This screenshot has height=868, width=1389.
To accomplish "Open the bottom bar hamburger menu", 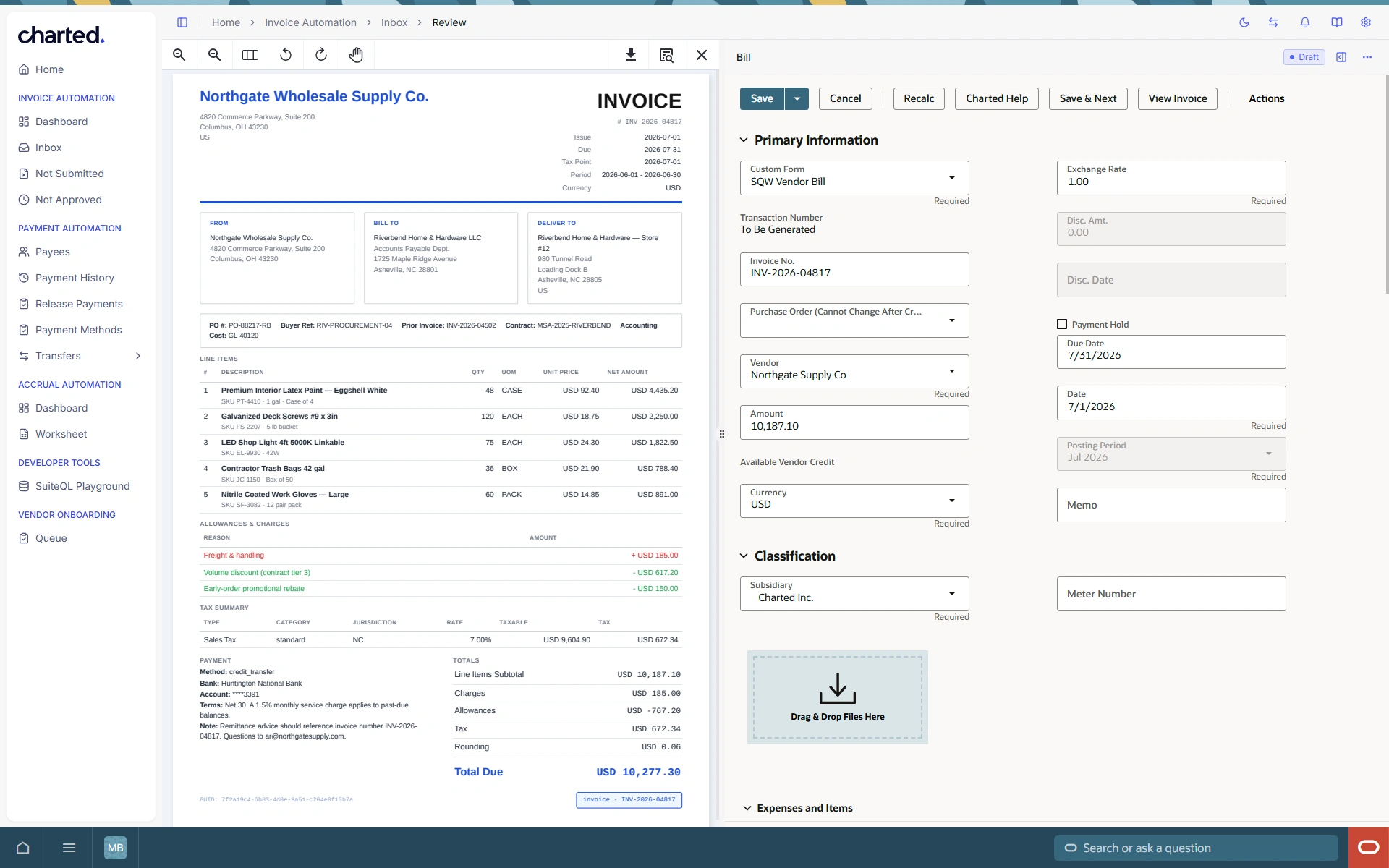I will pyautogui.click(x=69, y=848).
